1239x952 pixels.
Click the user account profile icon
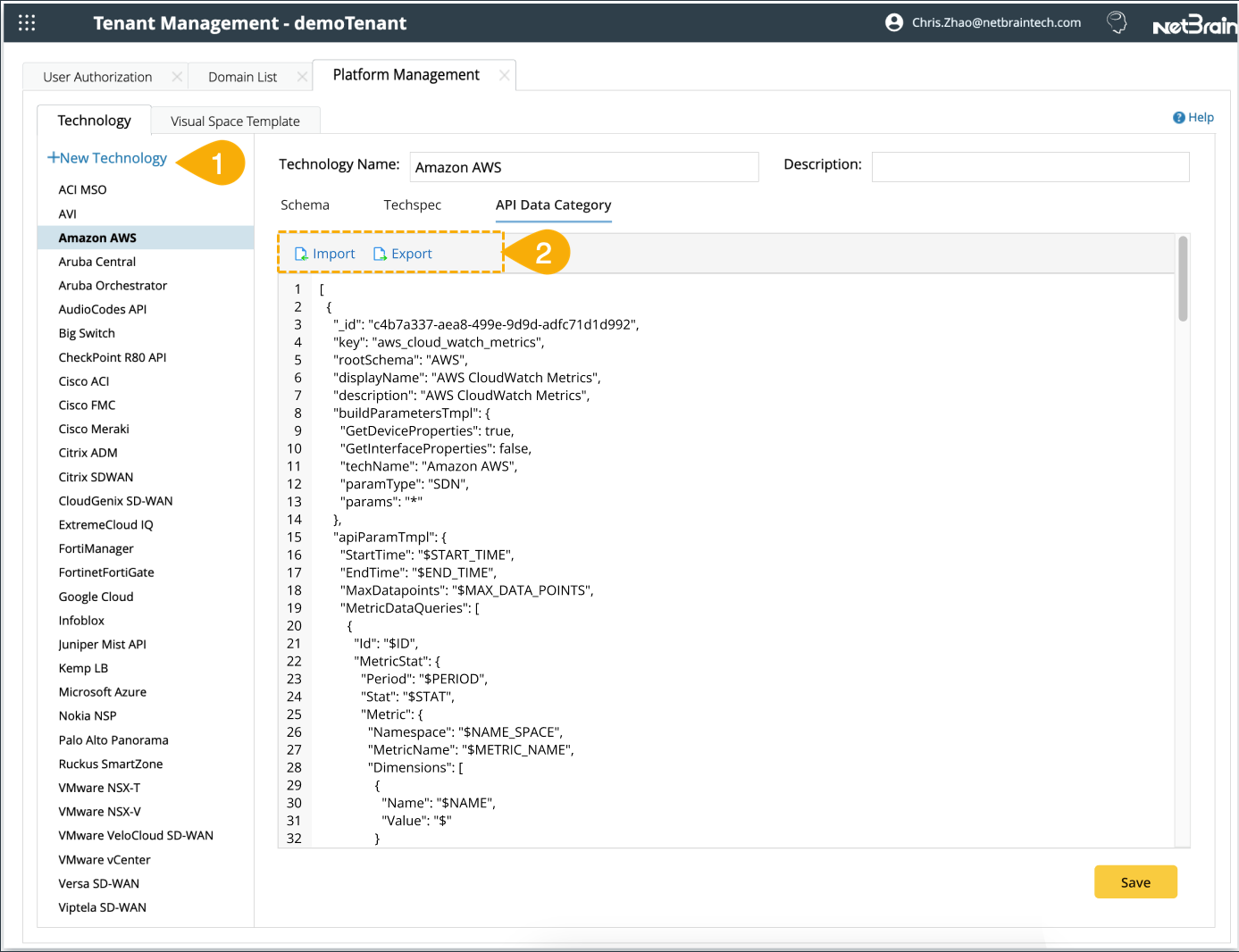click(x=894, y=22)
